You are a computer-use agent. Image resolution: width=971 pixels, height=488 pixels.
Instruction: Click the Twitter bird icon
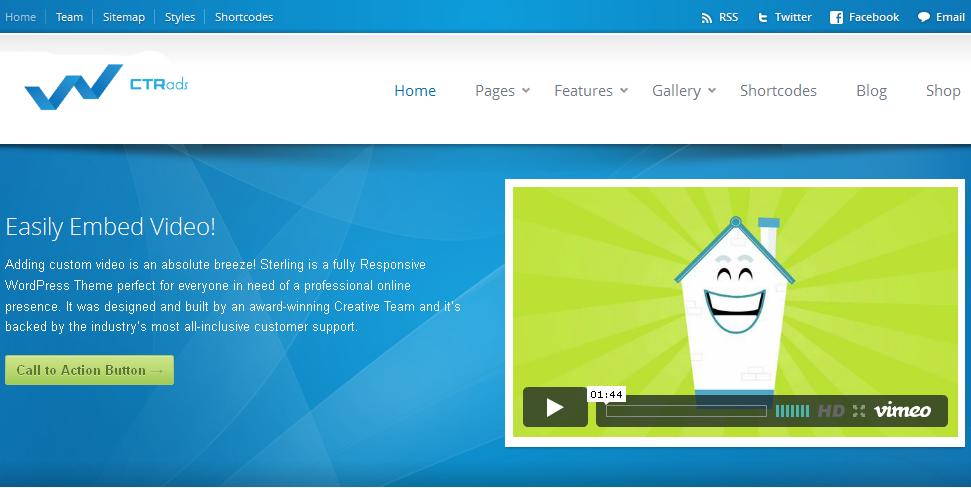click(x=762, y=18)
